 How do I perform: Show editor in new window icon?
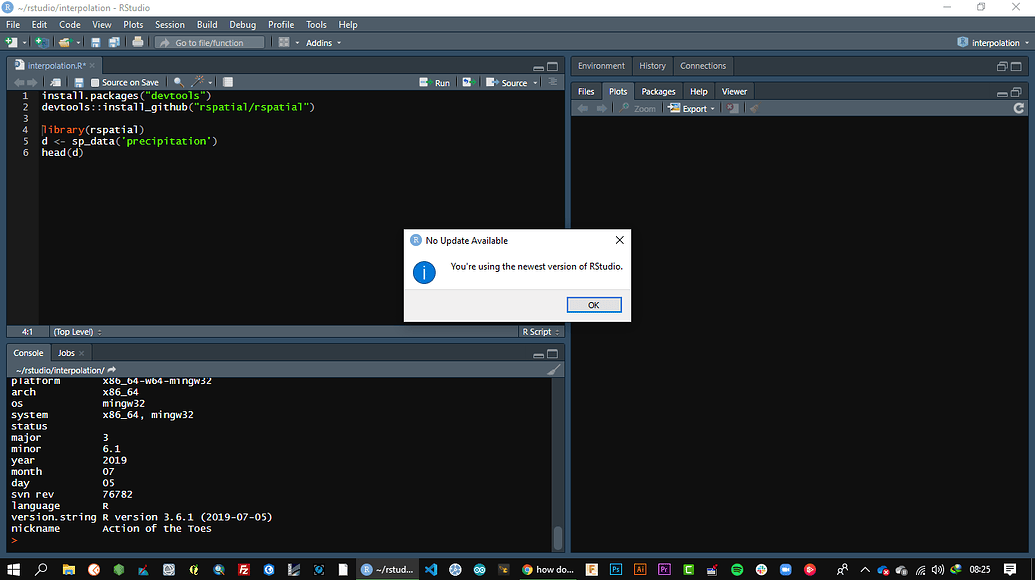pos(55,82)
